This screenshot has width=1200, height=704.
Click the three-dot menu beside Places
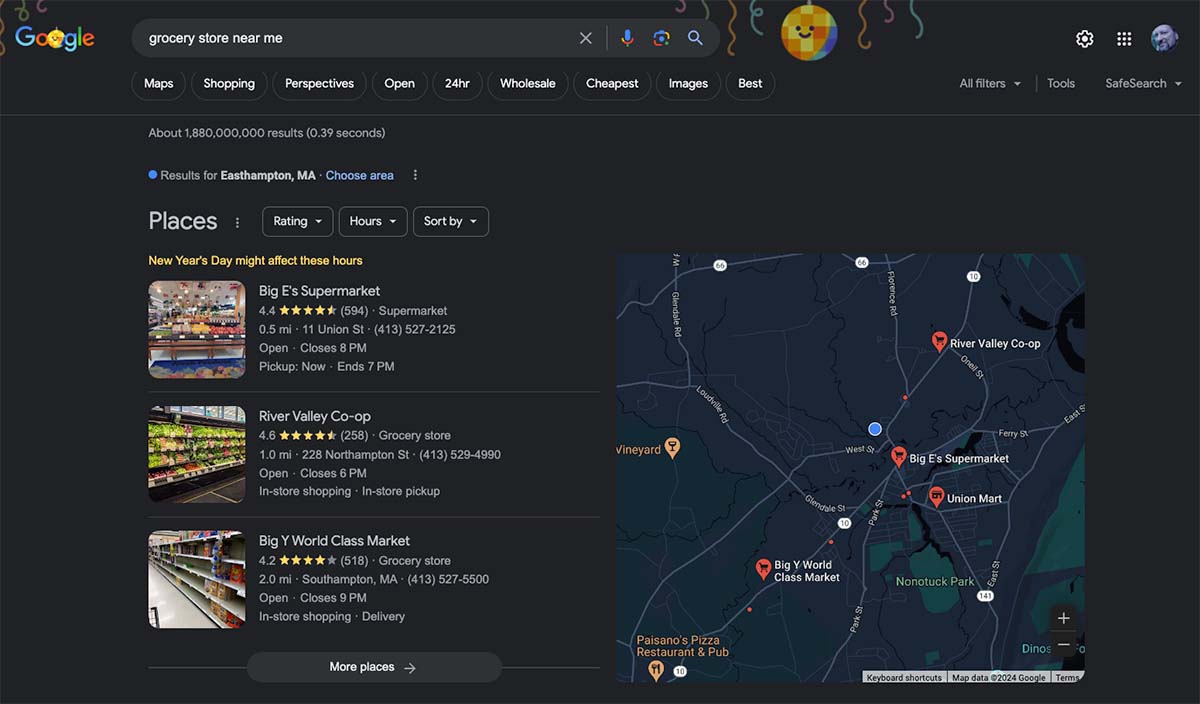tap(237, 222)
